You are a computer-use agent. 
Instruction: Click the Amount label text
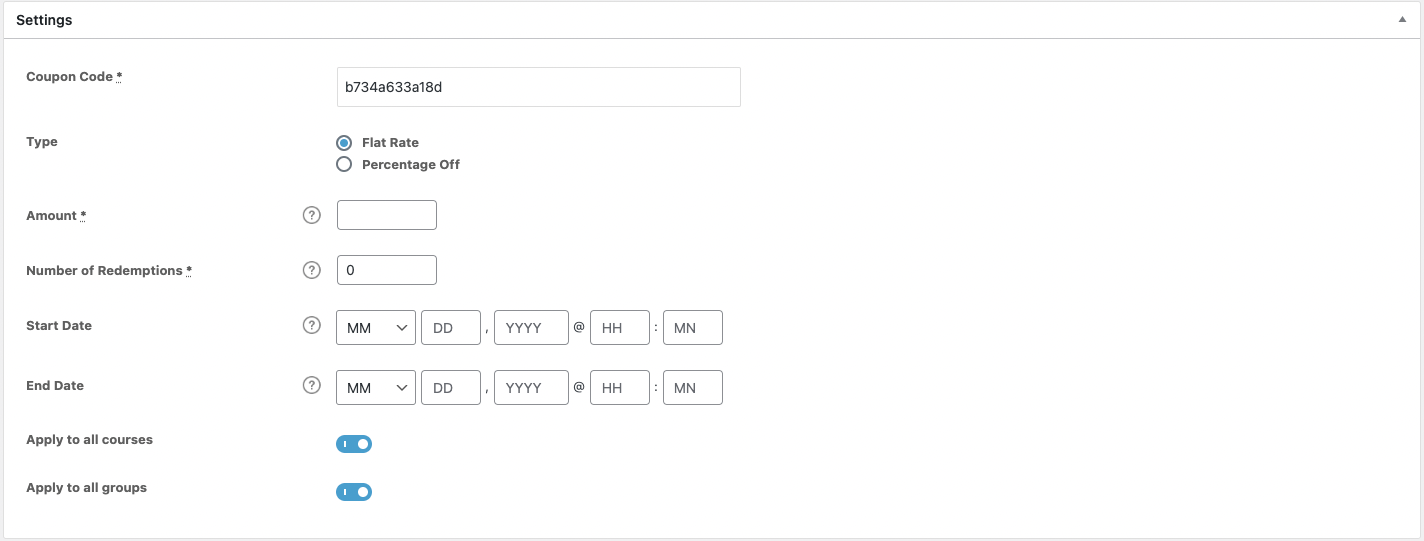click(56, 216)
